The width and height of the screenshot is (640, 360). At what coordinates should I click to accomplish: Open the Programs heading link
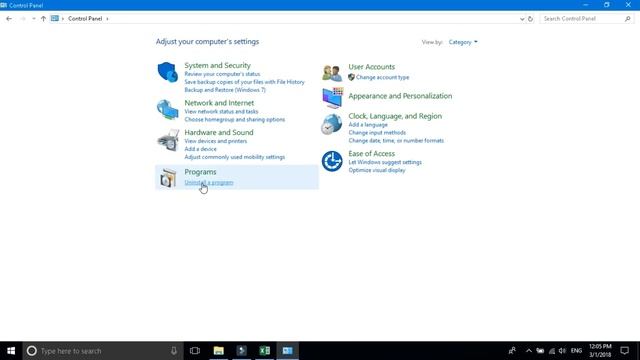tap(200, 172)
